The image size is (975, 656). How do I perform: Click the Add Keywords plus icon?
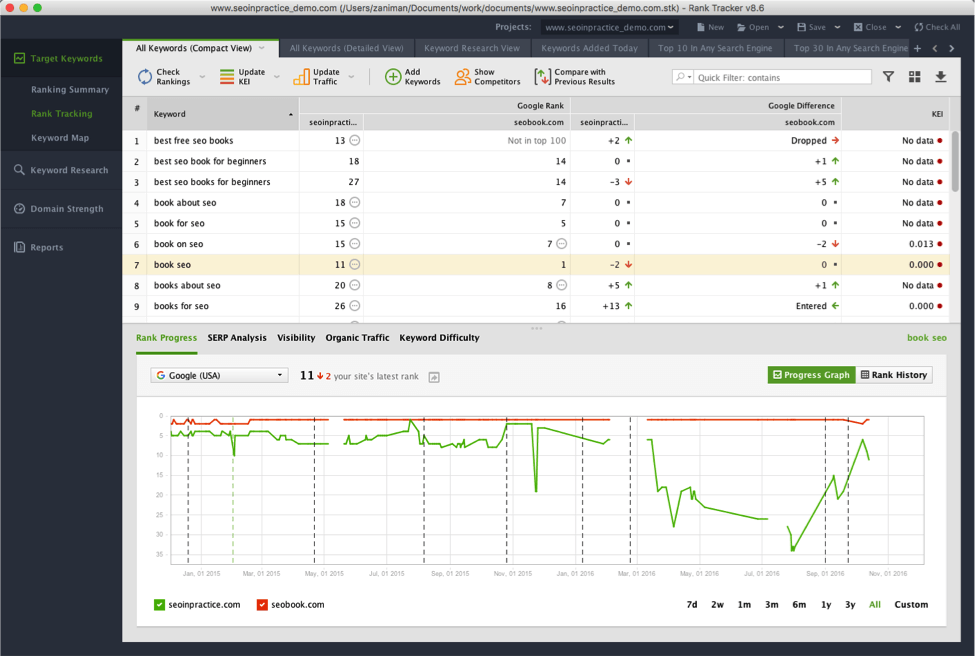pos(393,77)
